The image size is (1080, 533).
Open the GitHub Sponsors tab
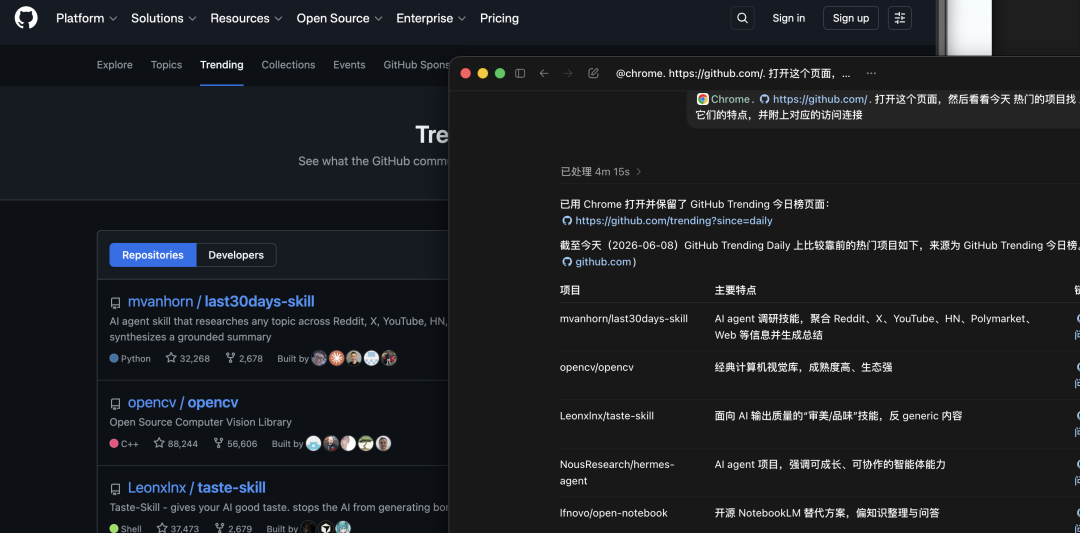[x=416, y=65]
